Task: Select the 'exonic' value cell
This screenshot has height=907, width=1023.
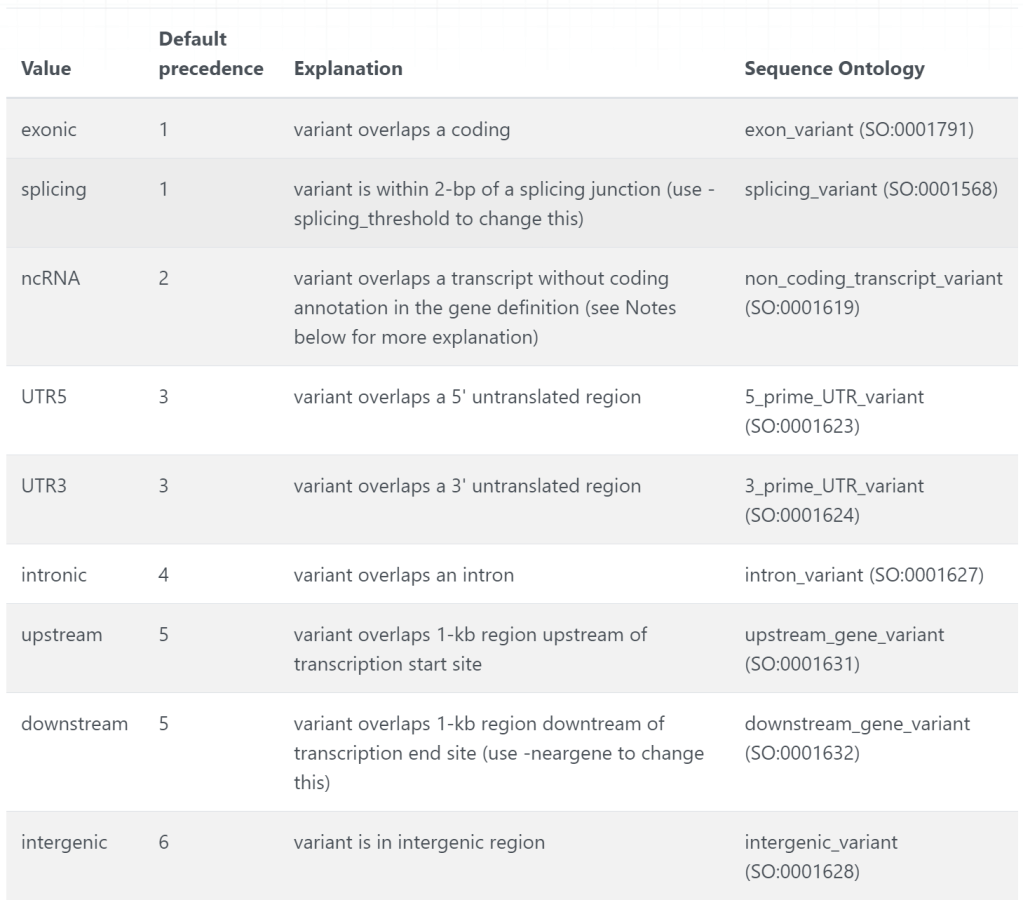Action: (49, 129)
